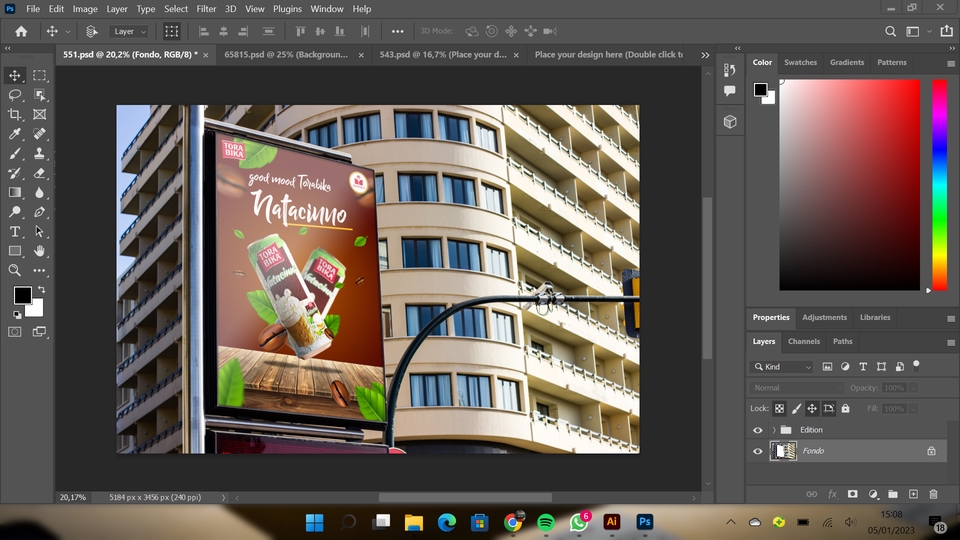This screenshot has width=960, height=540.
Task: Switch to 65815.psd document tab
Action: 286,54
